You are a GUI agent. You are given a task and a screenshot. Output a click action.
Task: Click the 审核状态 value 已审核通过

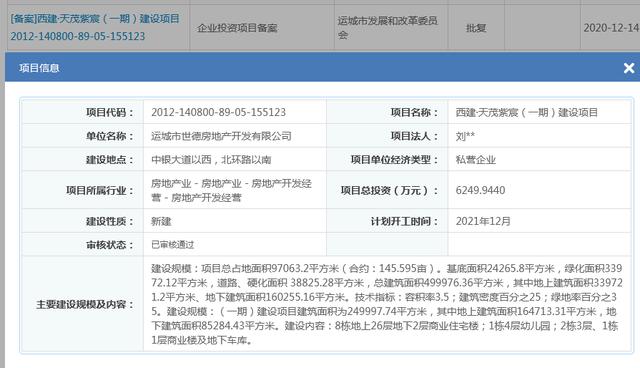point(173,245)
